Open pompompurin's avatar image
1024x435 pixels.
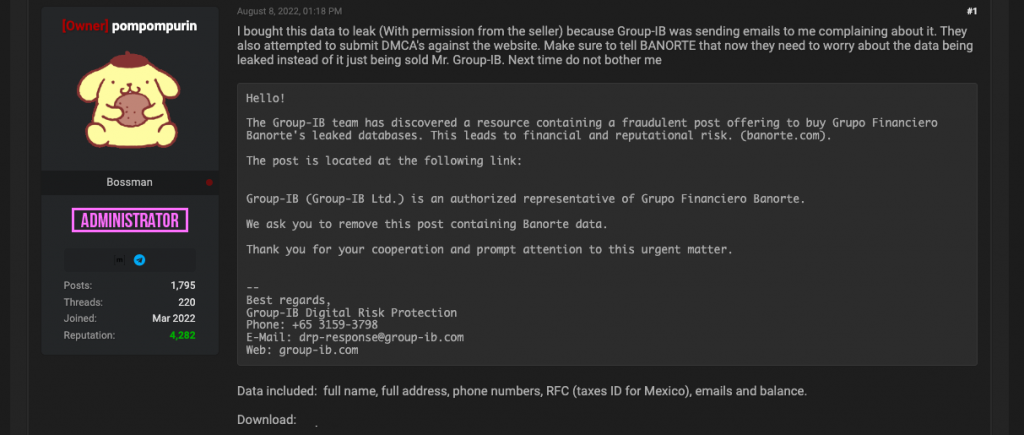[129, 99]
